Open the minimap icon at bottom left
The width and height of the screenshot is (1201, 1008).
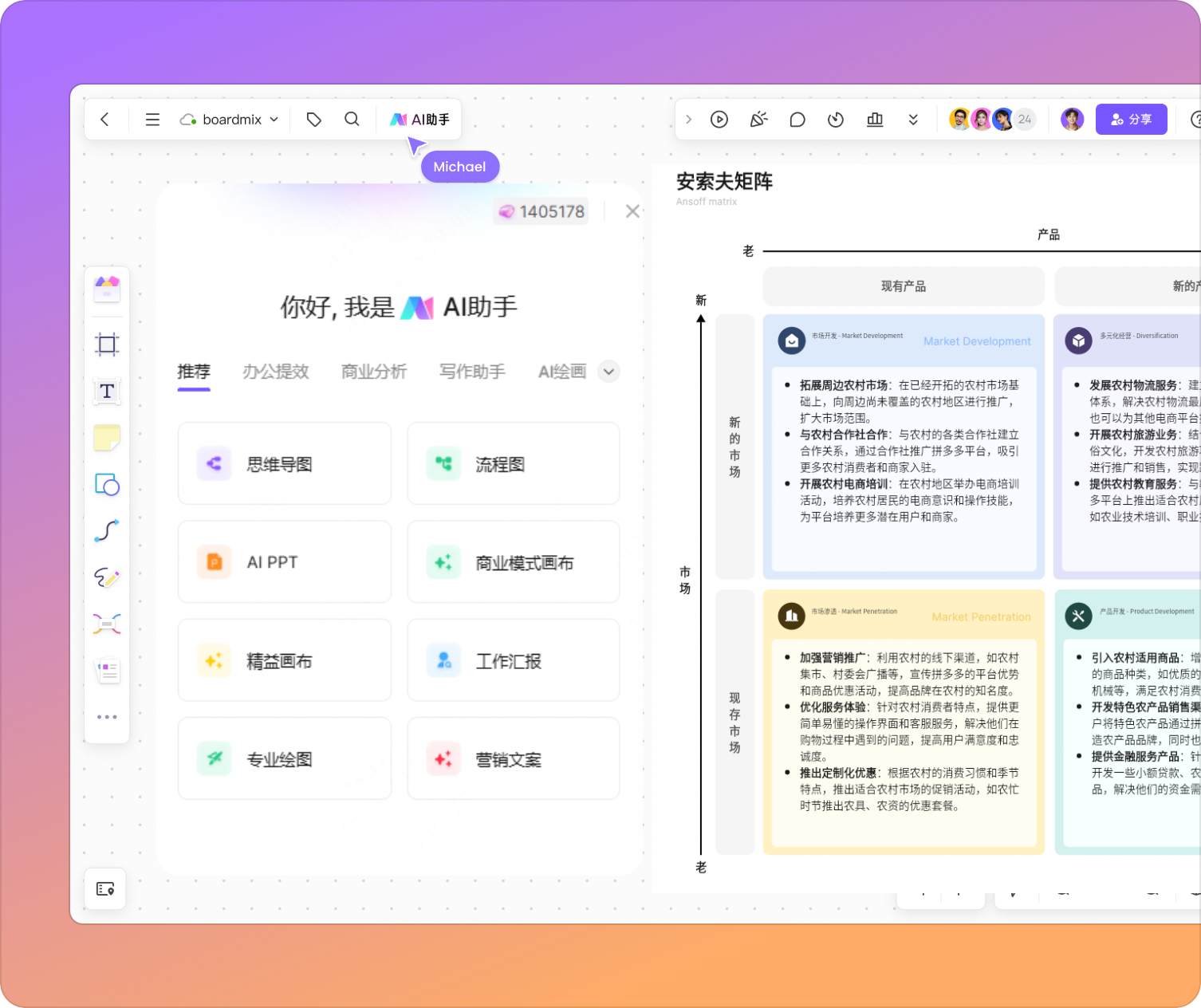coord(105,888)
